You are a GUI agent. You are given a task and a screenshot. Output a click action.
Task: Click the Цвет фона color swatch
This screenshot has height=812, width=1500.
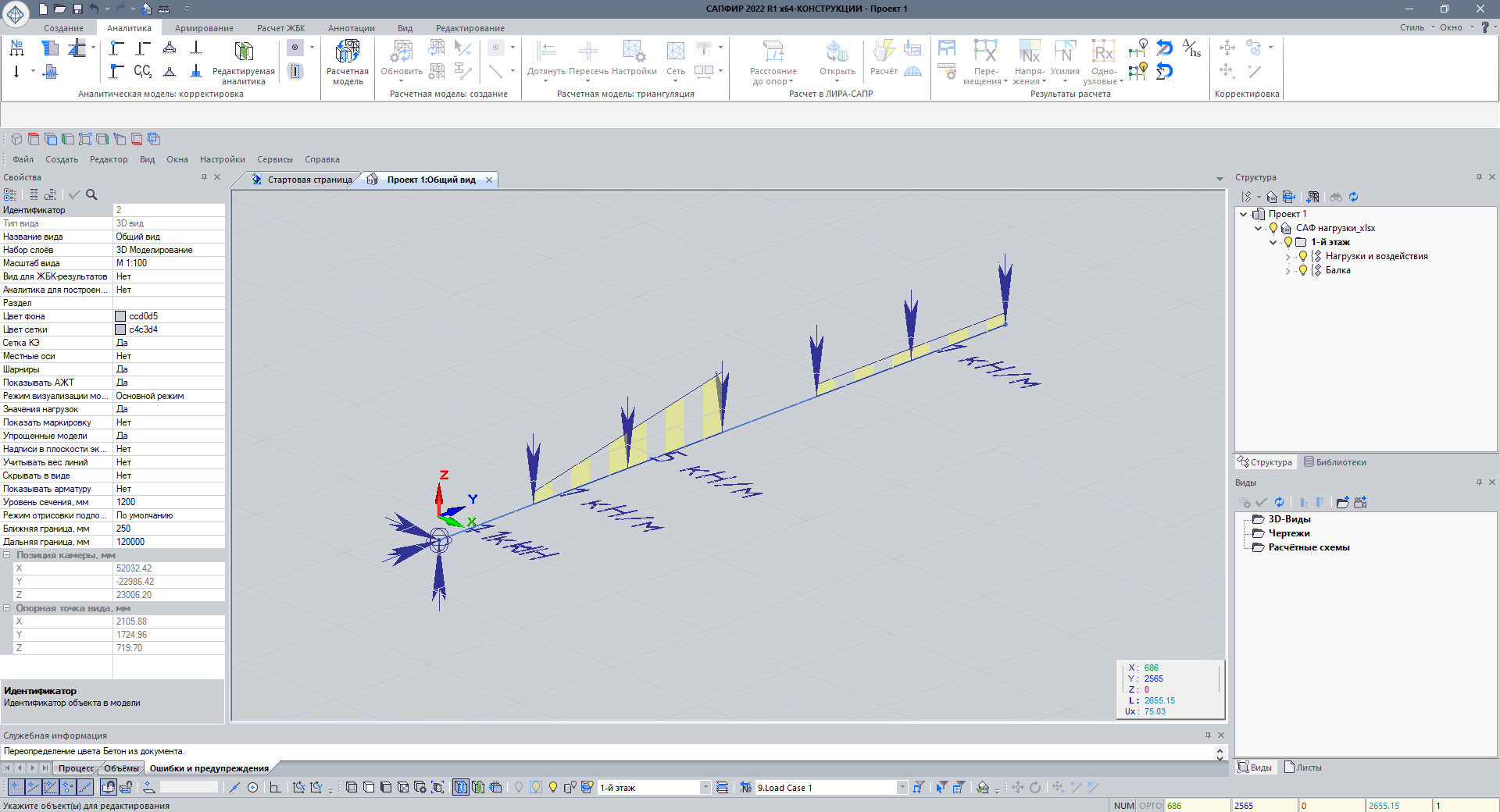[120, 316]
